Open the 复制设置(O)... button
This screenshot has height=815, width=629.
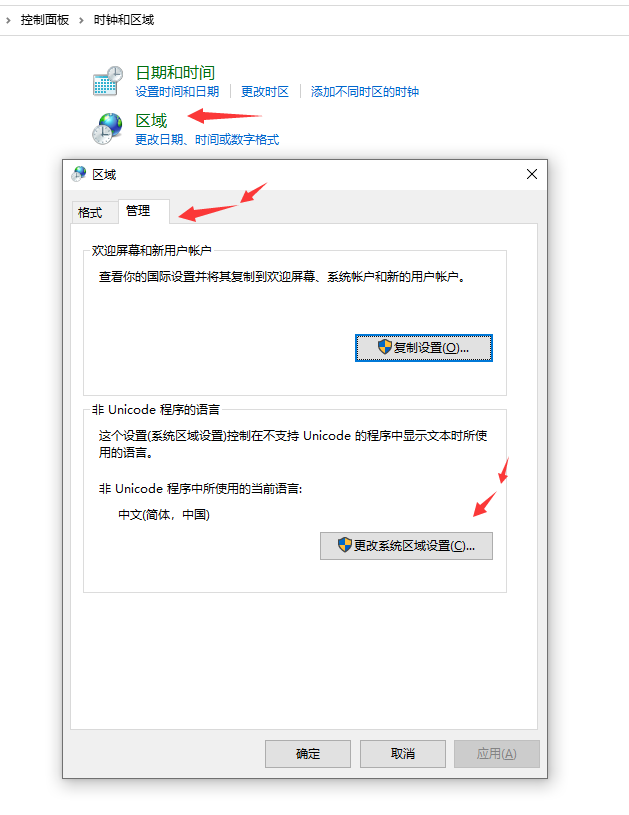[x=424, y=348]
